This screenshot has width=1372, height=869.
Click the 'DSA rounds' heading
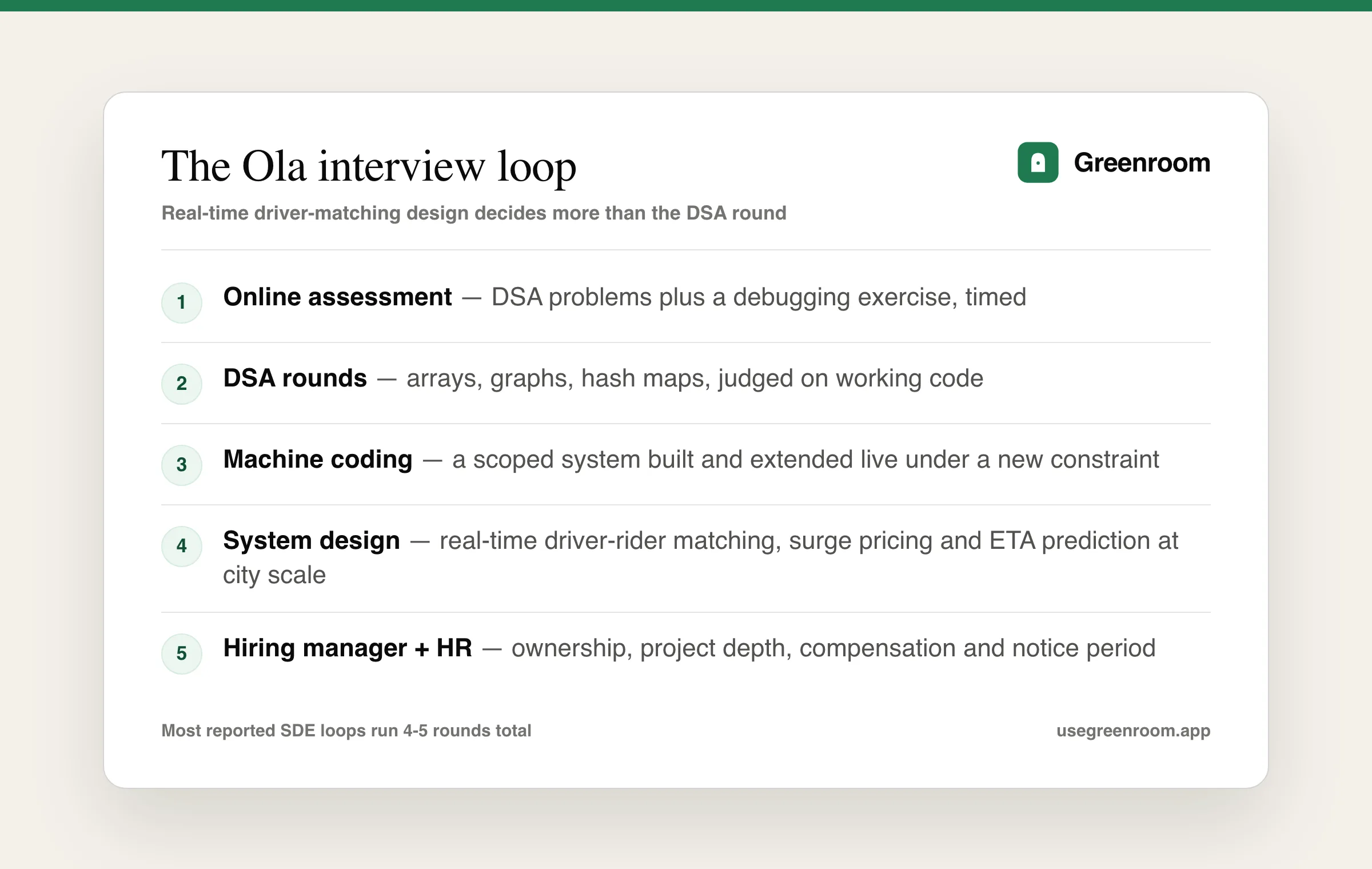295,378
